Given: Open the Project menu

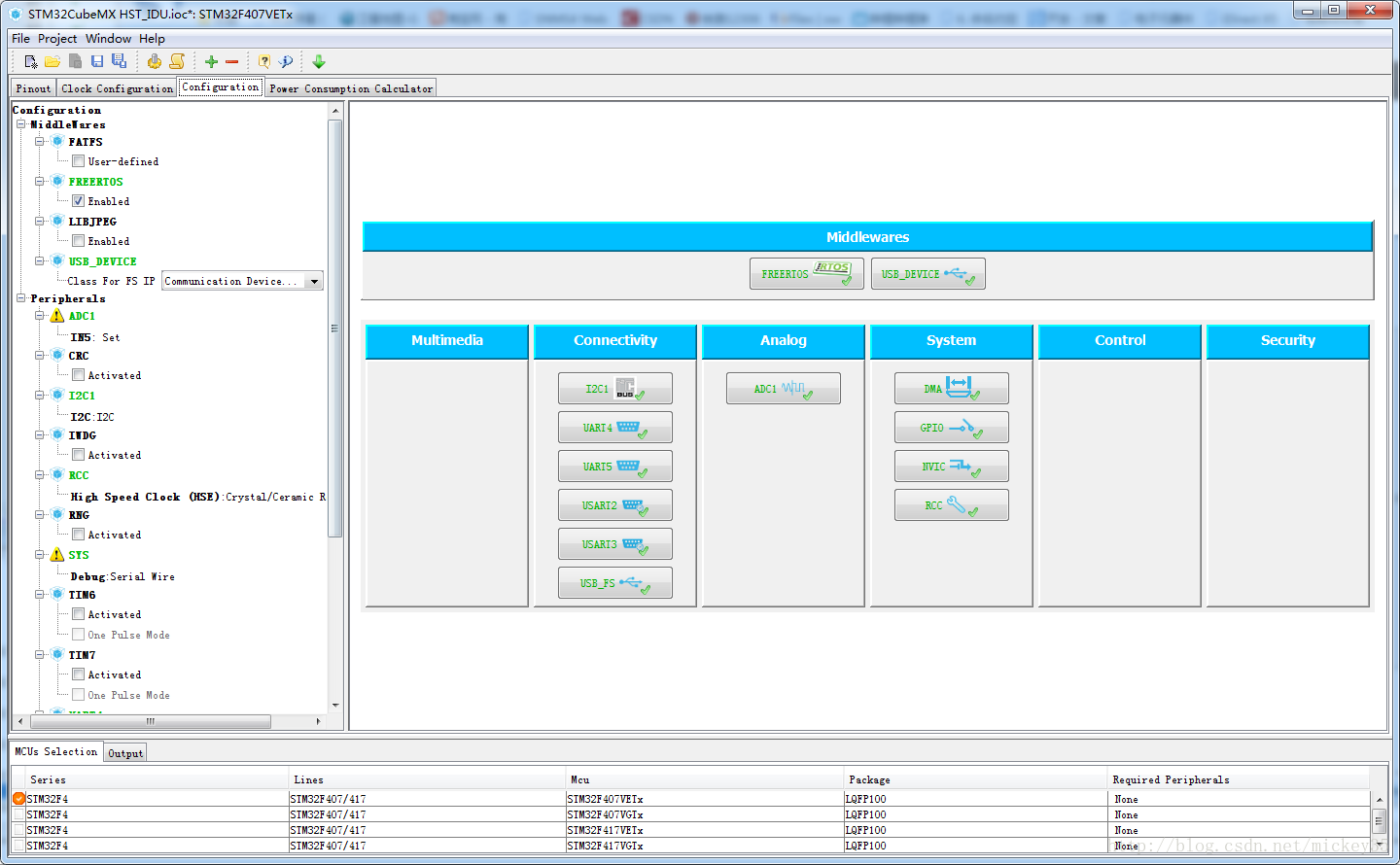Looking at the screenshot, I should 57,39.
